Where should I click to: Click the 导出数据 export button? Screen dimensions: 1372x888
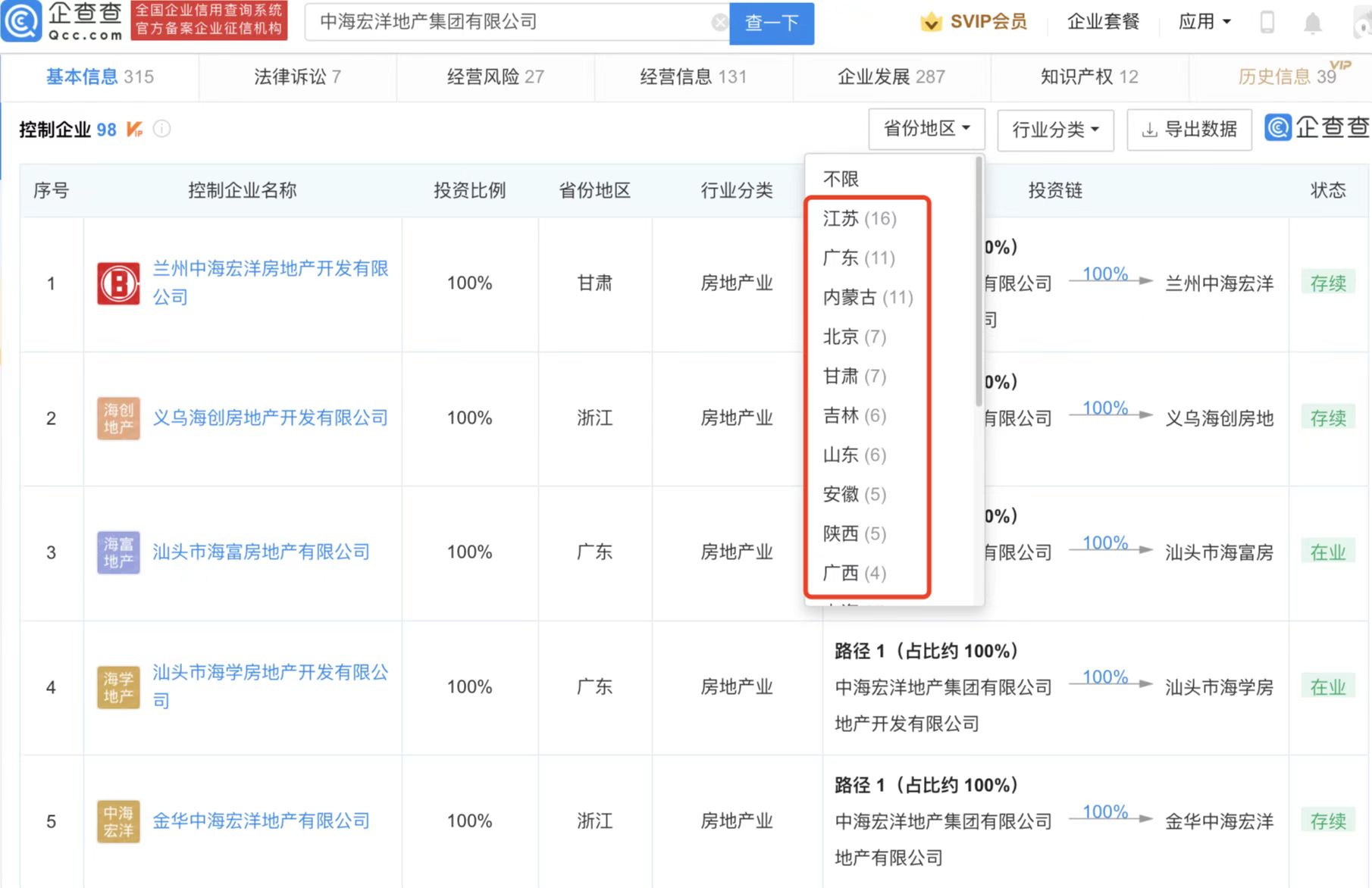click(x=1189, y=130)
